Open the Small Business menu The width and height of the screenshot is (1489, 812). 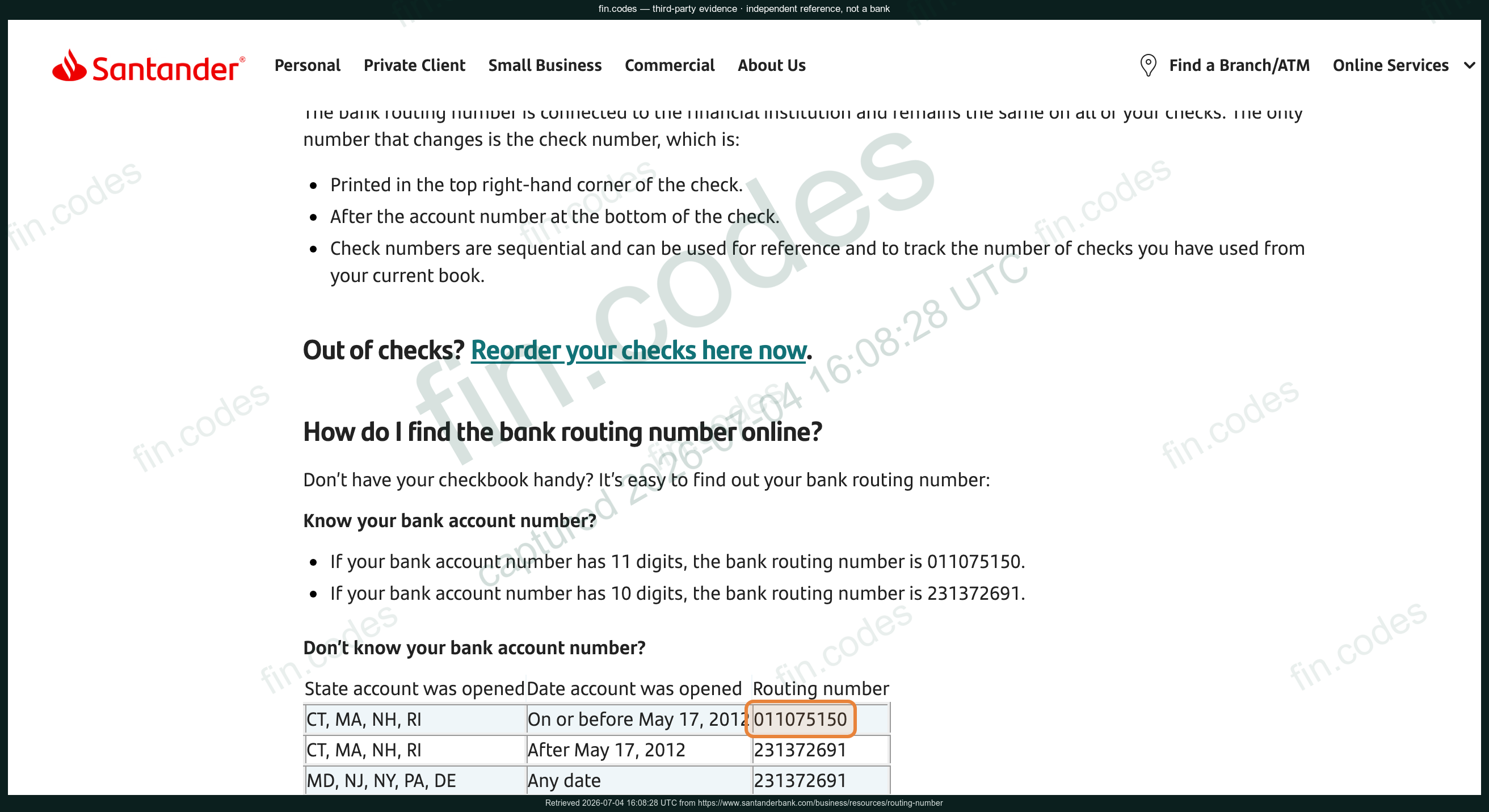tap(545, 65)
